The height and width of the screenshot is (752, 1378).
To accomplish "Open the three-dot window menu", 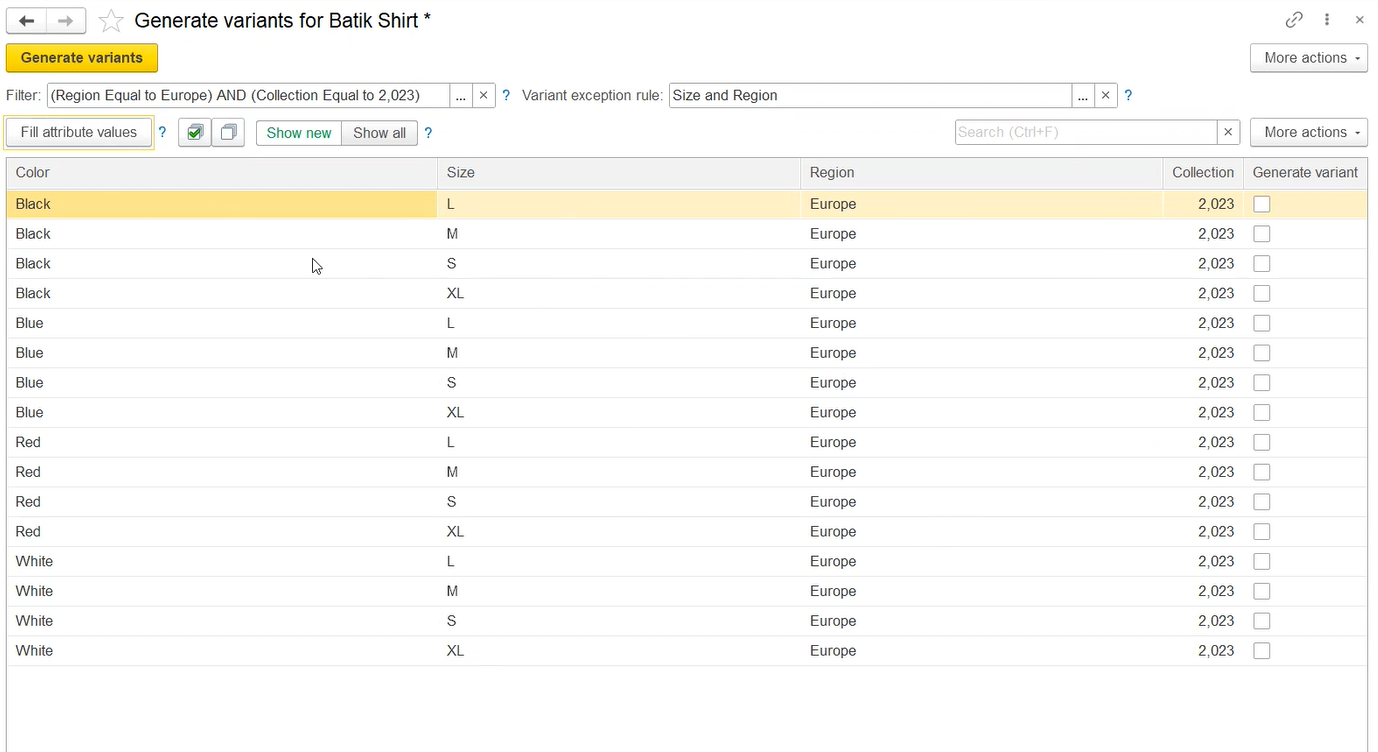I will coord(1327,20).
